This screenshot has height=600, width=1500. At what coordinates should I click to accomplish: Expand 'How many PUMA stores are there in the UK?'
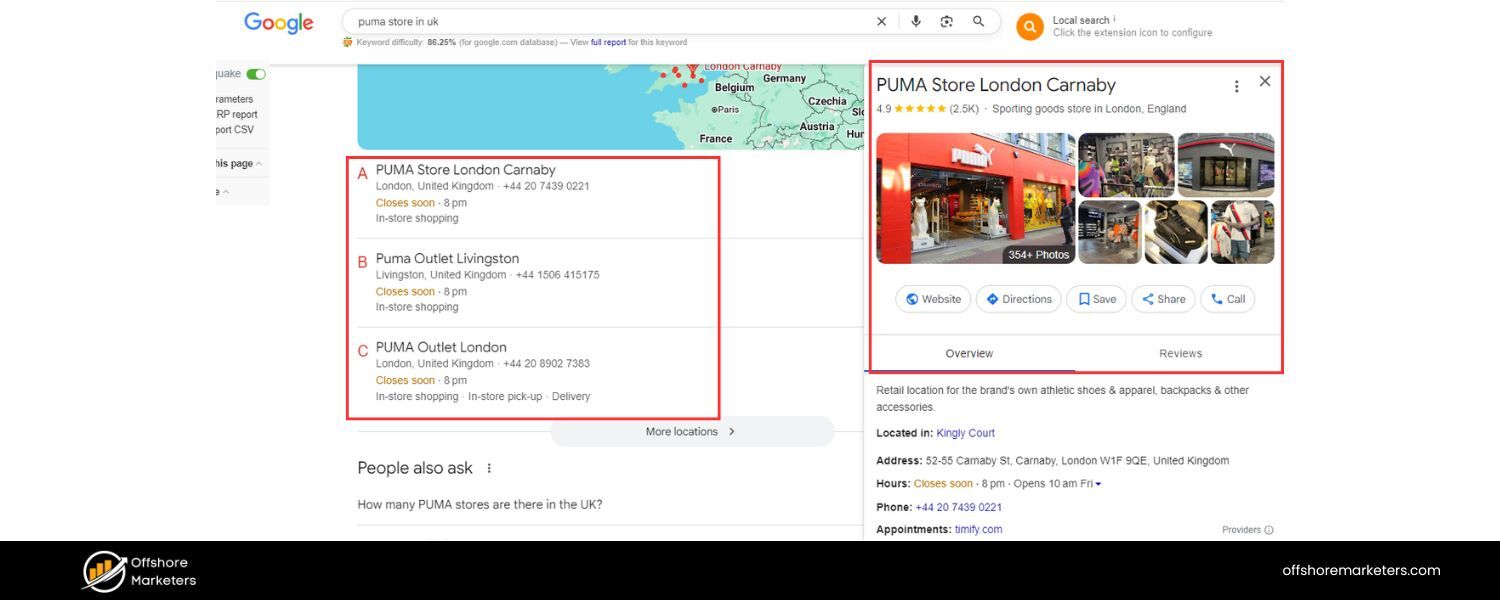(480, 504)
